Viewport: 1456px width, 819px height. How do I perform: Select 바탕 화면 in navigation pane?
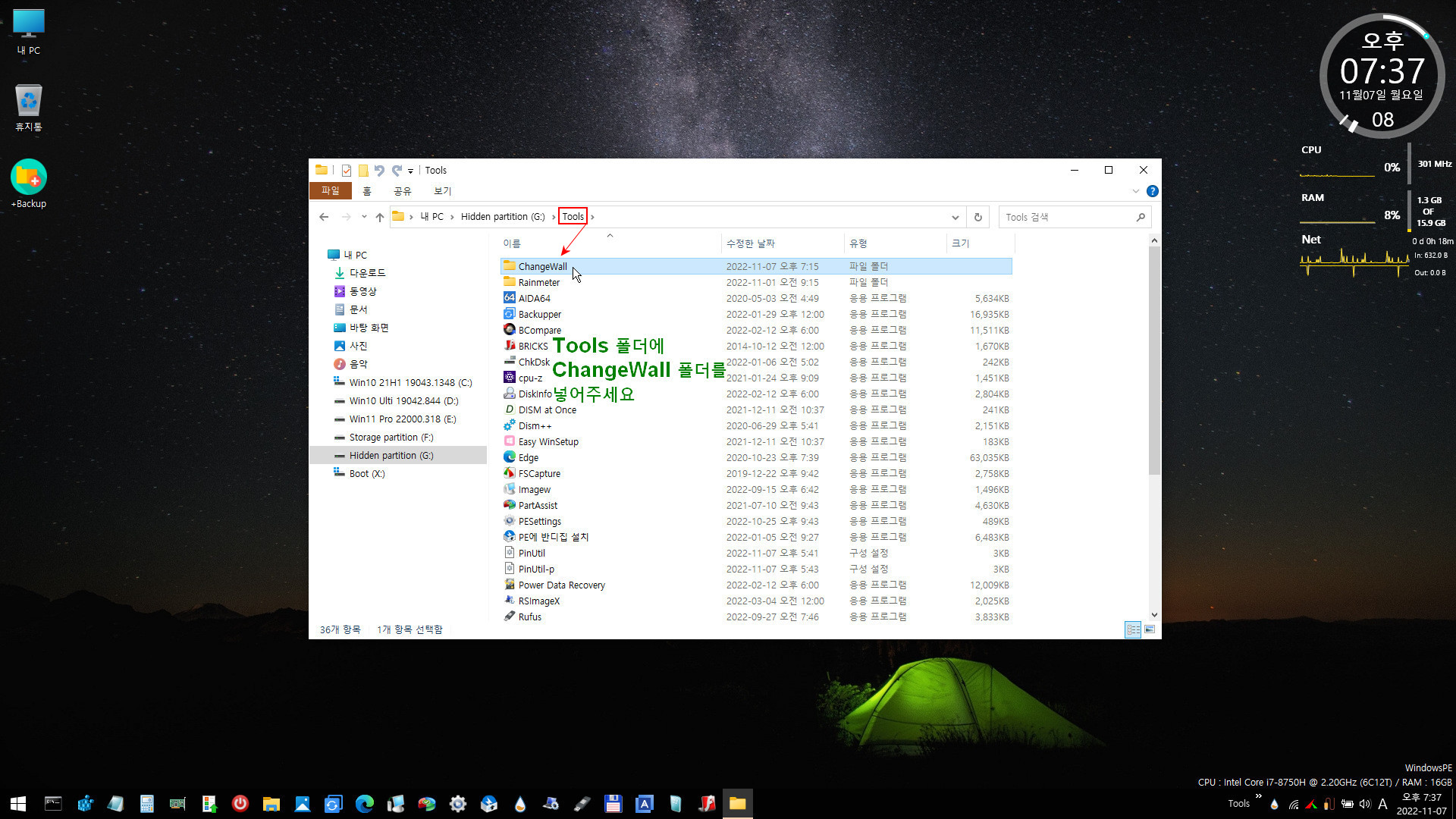(369, 328)
